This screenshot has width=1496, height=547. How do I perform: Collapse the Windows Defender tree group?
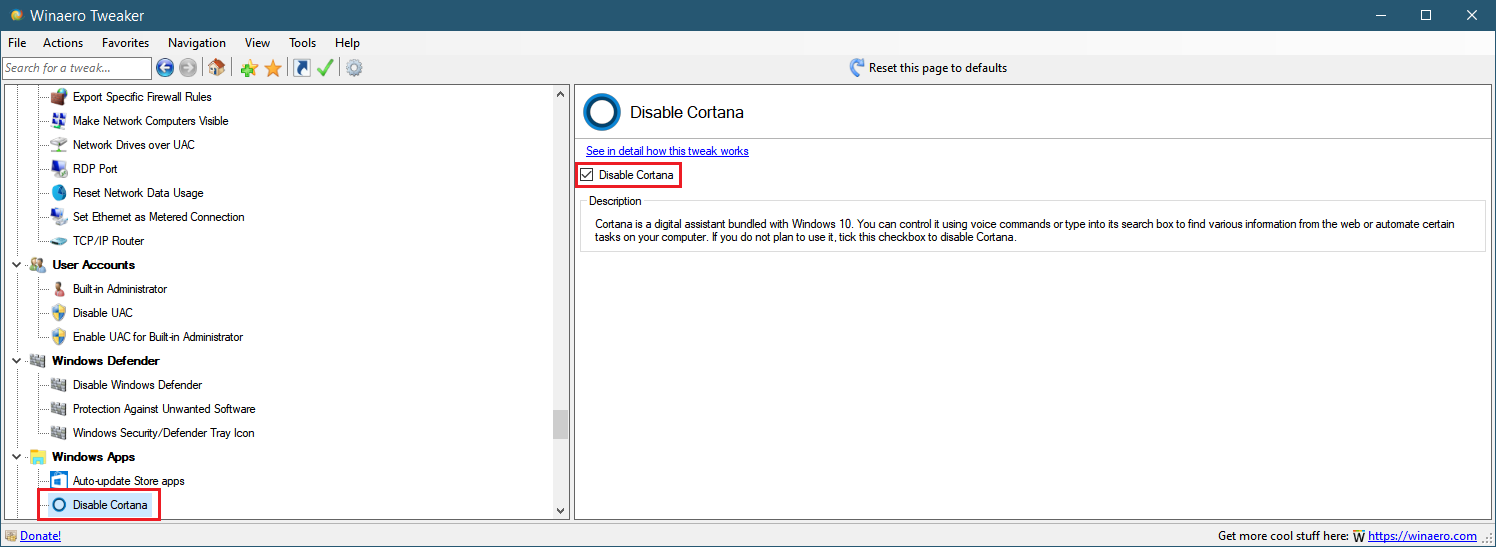coord(16,361)
